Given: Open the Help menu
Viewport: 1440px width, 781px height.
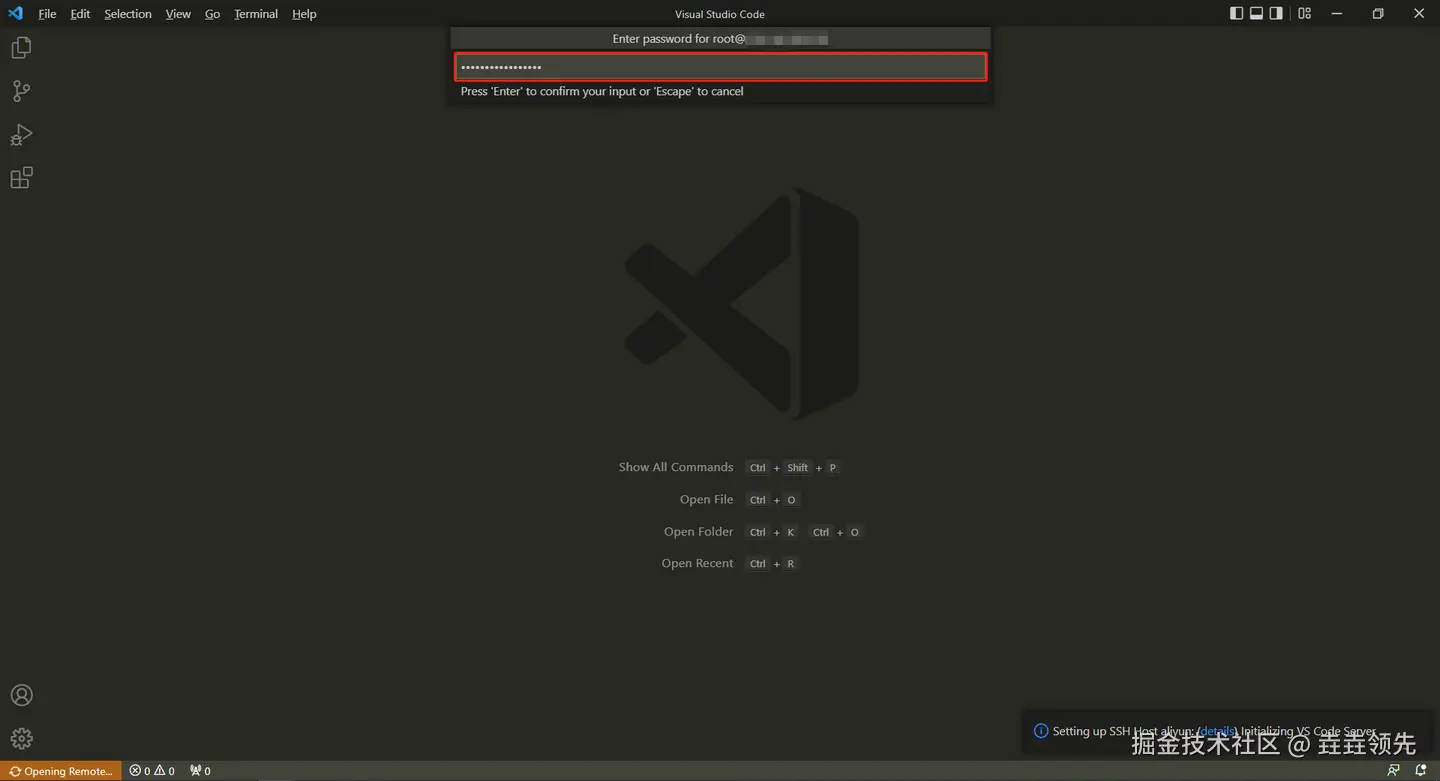Looking at the screenshot, I should 304,14.
